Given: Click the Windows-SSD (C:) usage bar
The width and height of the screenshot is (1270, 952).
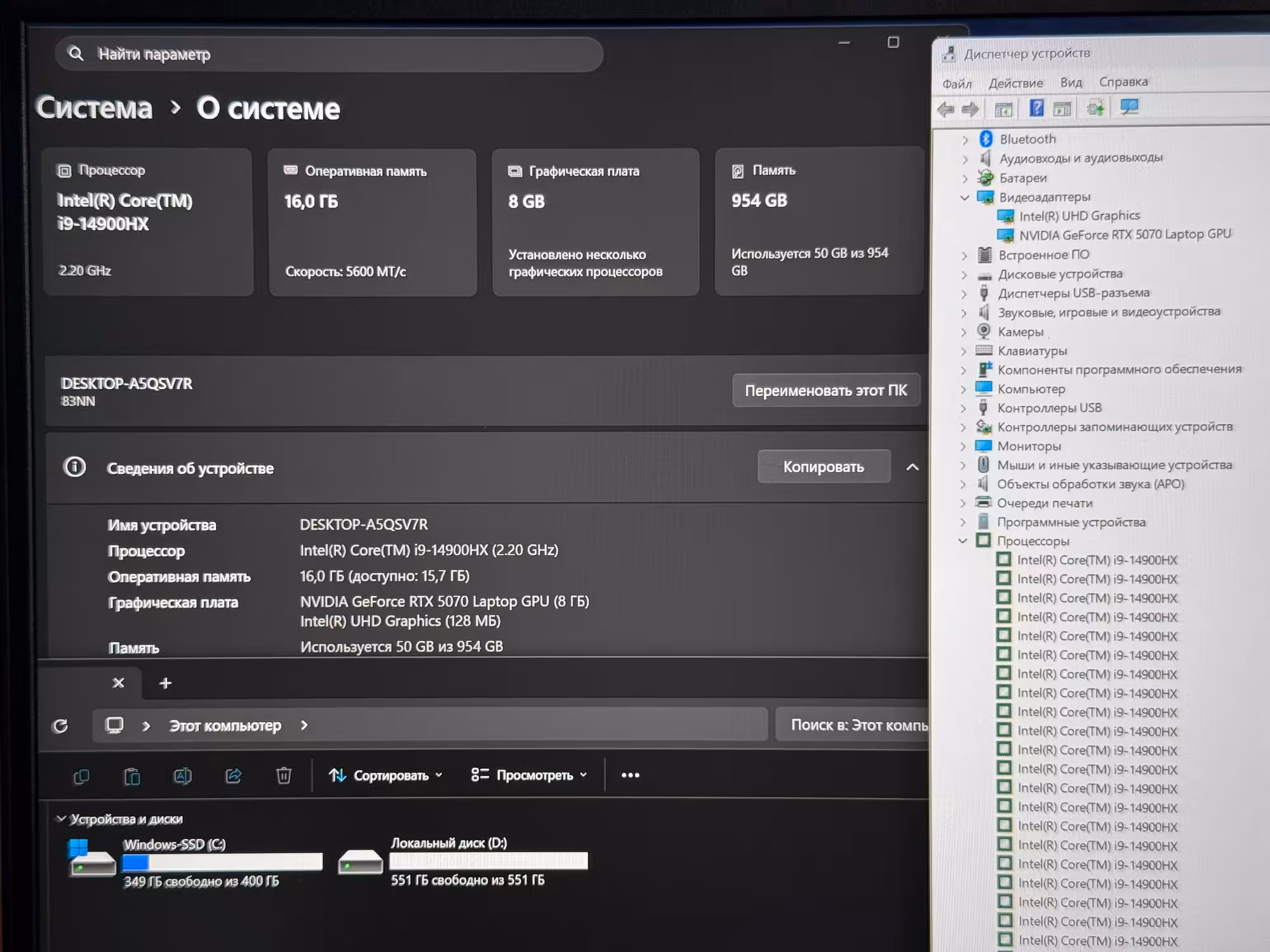Looking at the screenshot, I should click(x=222, y=862).
